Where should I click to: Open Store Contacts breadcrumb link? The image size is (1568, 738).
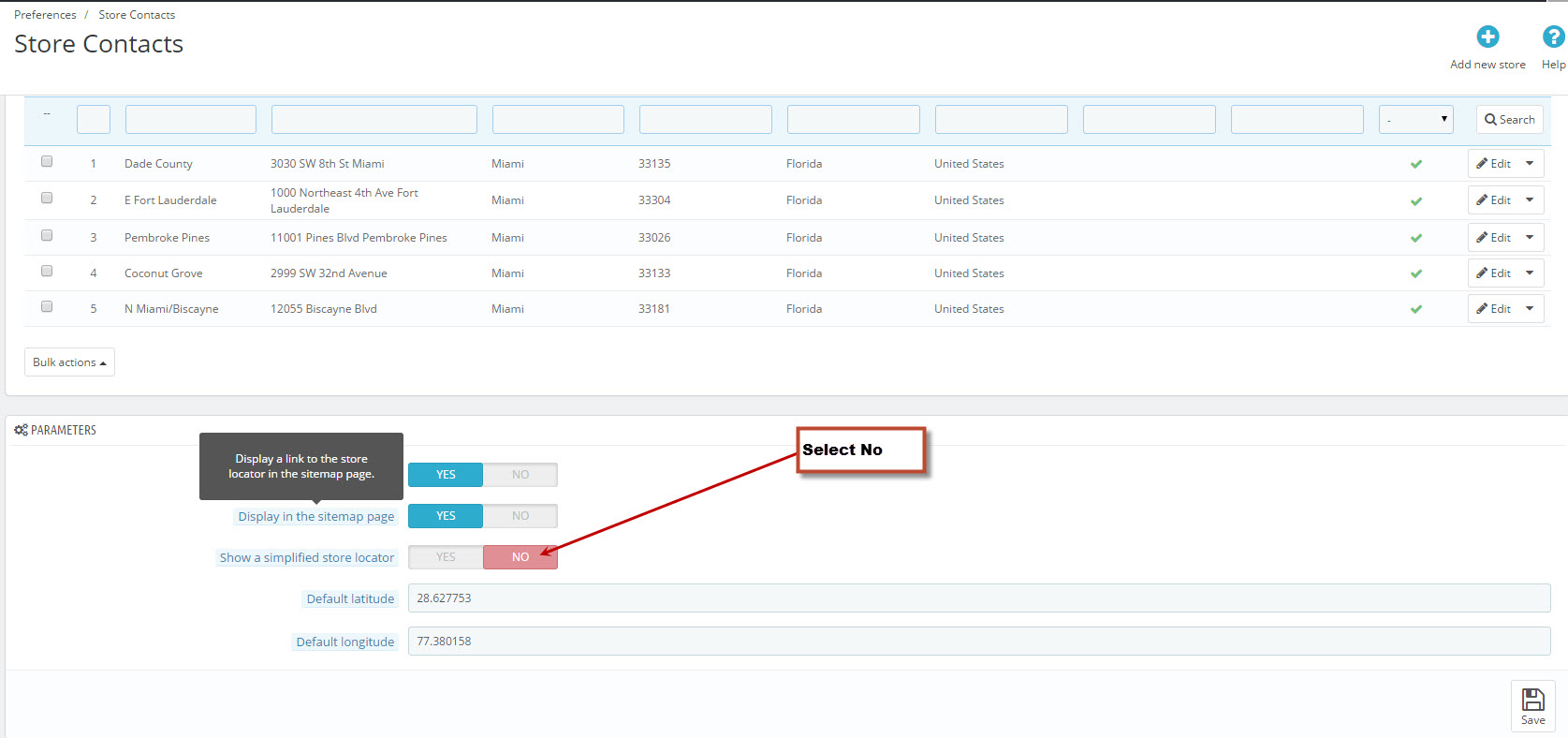(x=137, y=15)
